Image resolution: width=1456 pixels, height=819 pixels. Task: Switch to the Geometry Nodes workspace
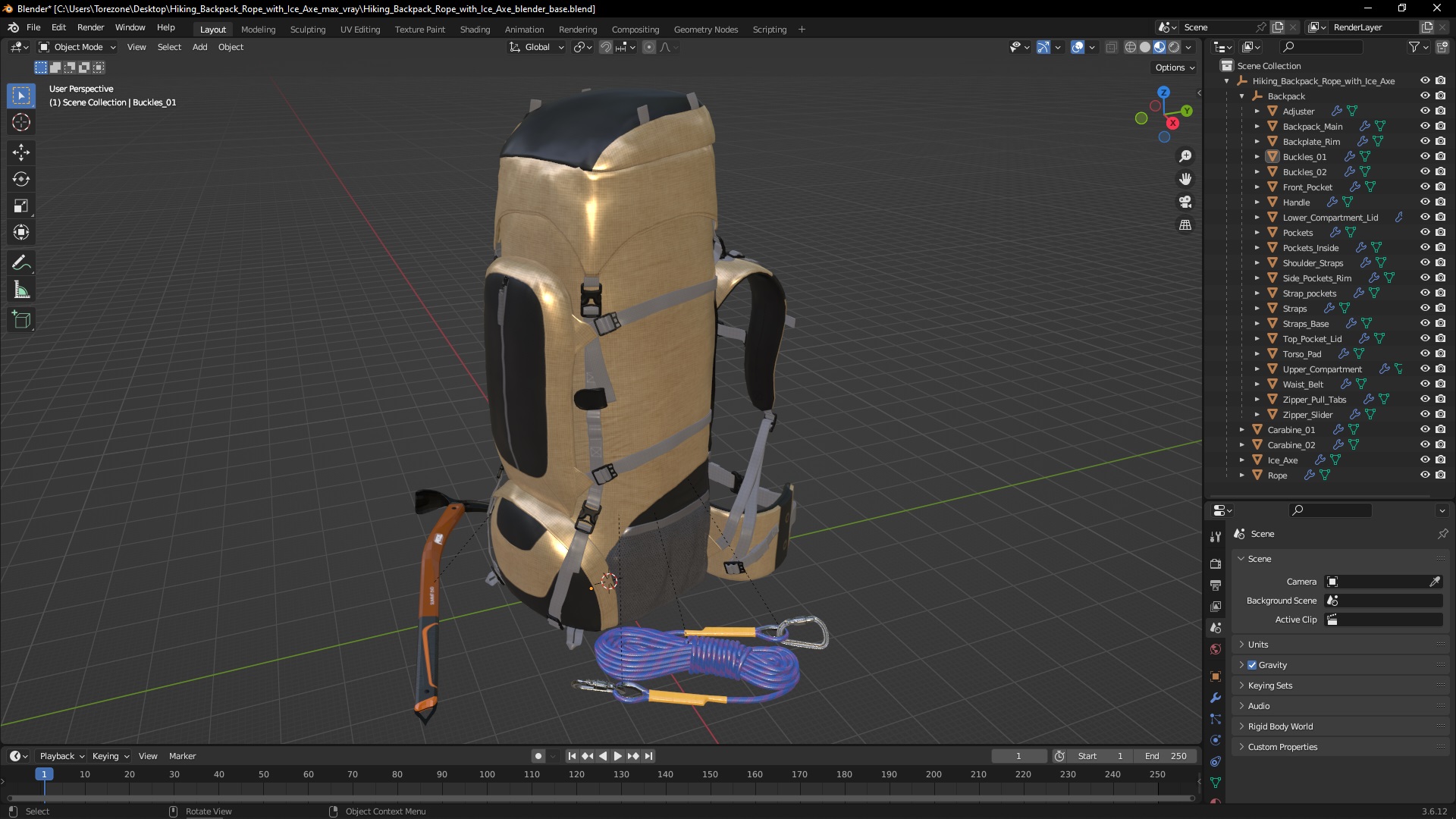705,30
